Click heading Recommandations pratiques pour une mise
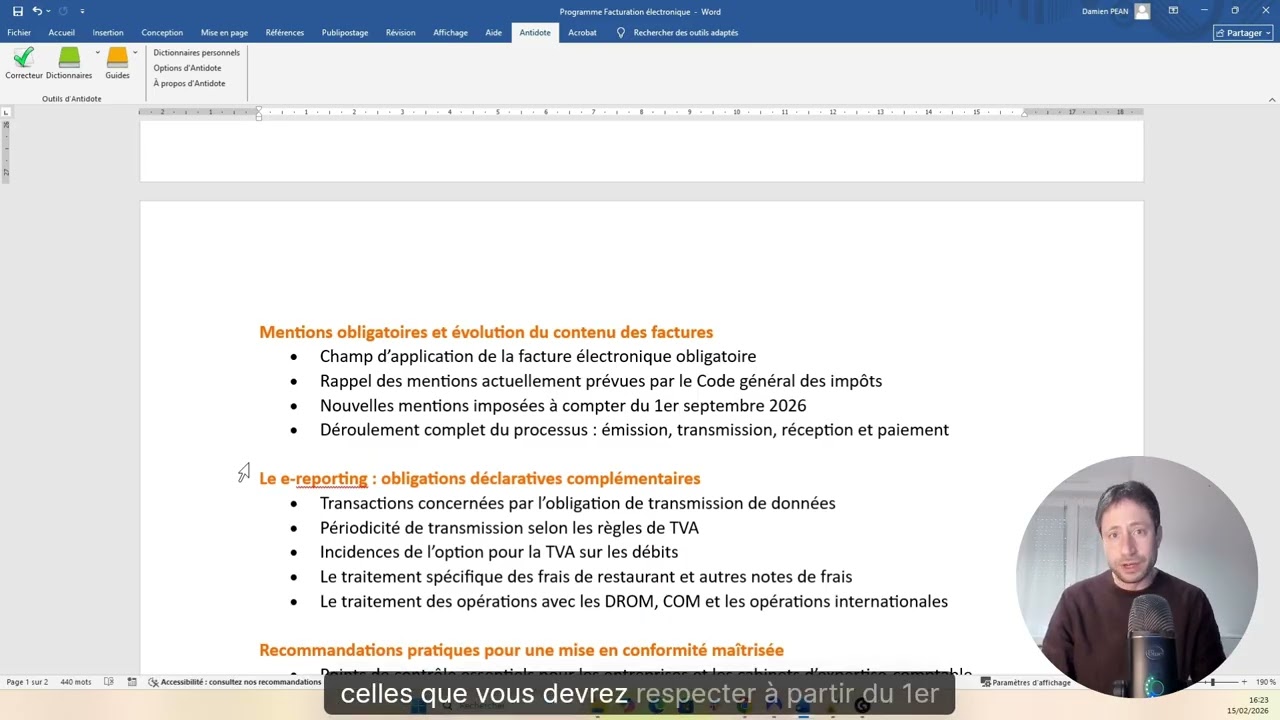The image size is (1280, 720). pyautogui.click(x=521, y=650)
